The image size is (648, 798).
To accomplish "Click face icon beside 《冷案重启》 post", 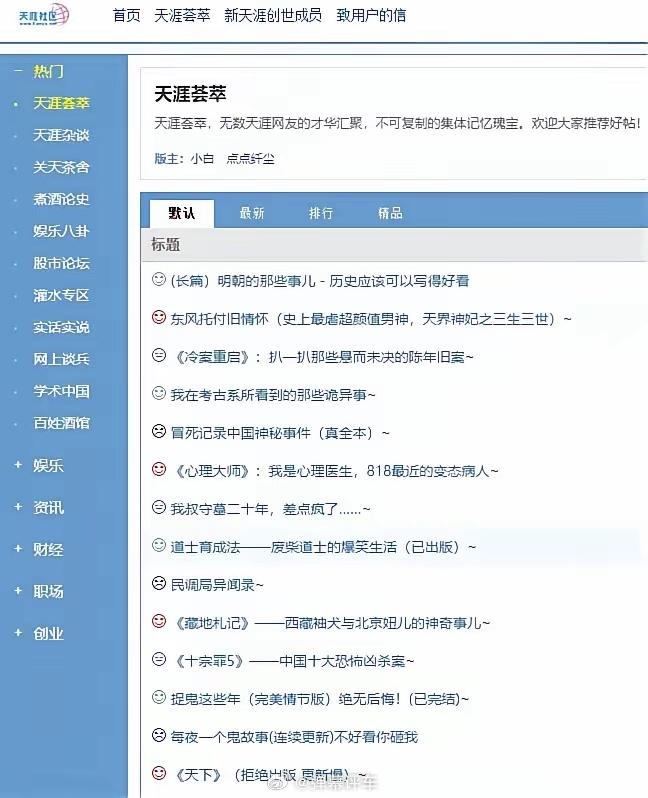I will coord(159,355).
